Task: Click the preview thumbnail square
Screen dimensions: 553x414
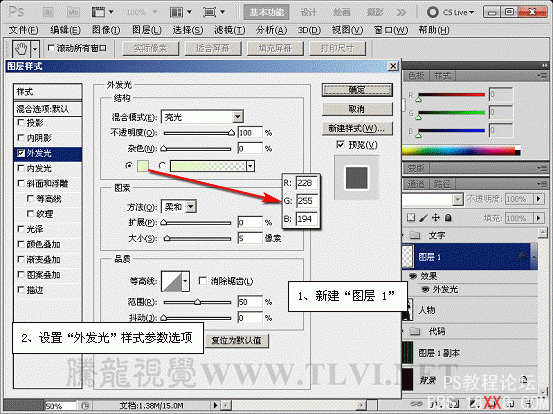Action: [357, 178]
